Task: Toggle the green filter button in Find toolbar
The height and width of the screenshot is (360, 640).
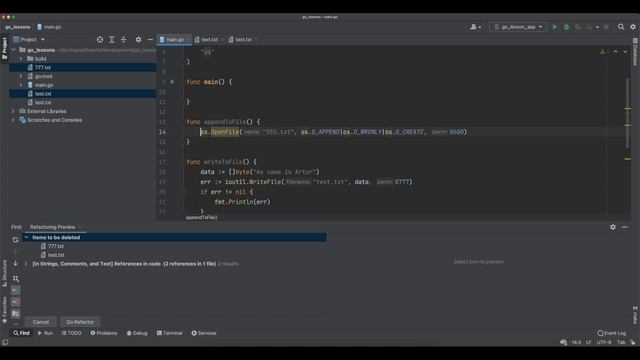Action: coord(16,291)
